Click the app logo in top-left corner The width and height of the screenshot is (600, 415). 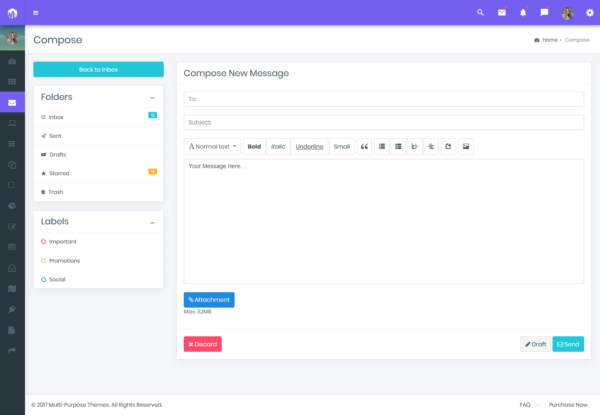click(x=12, y=13)
